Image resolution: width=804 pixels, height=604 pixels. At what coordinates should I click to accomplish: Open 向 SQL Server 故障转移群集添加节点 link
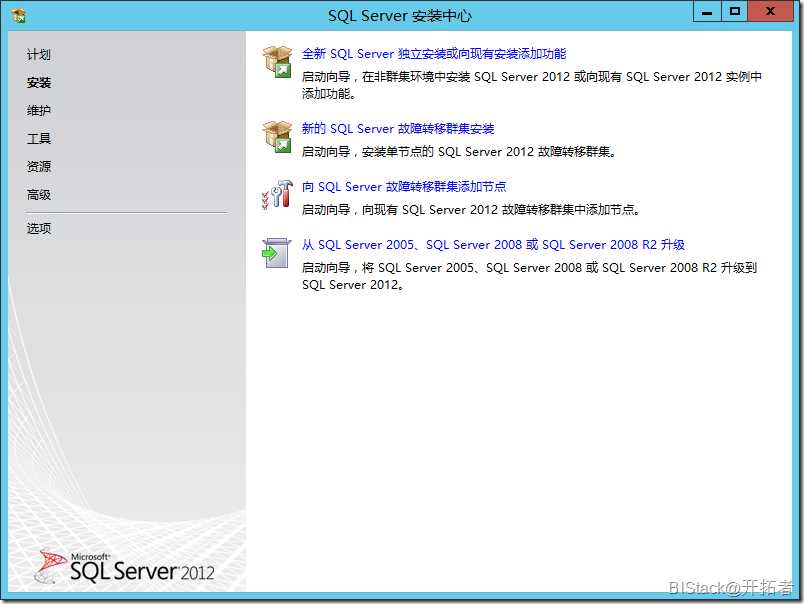point(404,187)
